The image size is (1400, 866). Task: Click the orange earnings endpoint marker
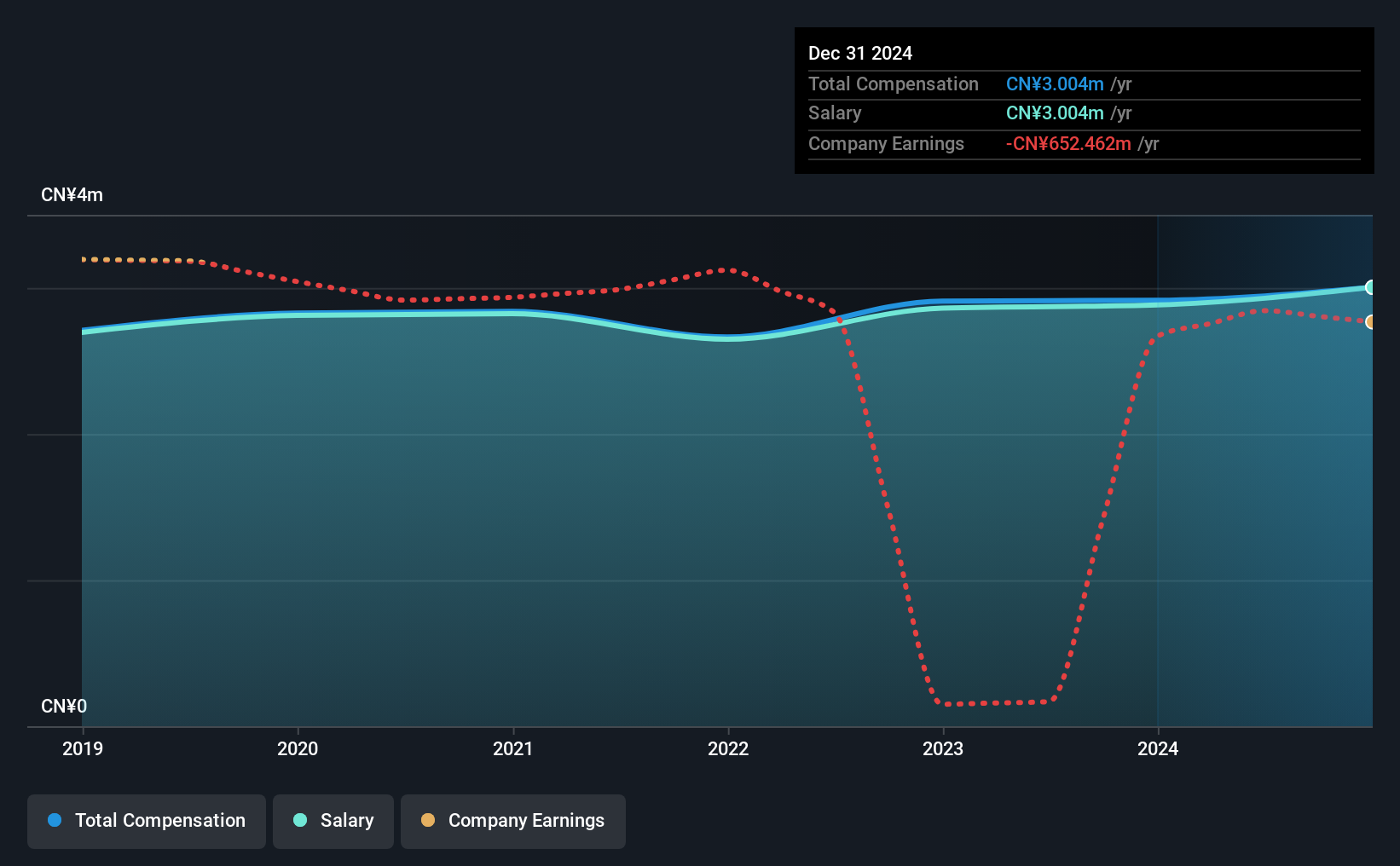1370,322
